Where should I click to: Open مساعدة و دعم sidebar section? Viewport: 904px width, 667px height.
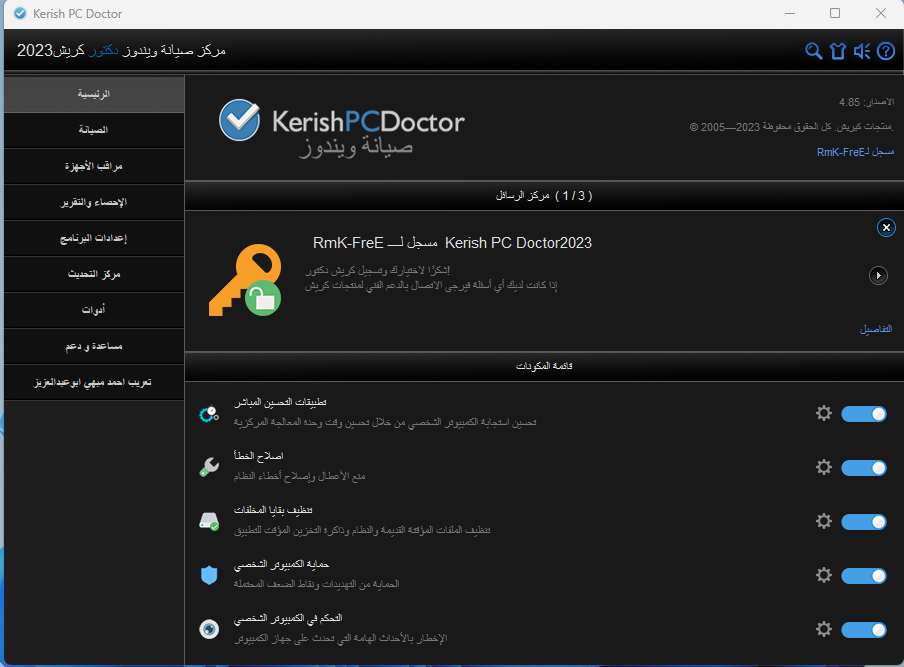[x=94, y=346]
